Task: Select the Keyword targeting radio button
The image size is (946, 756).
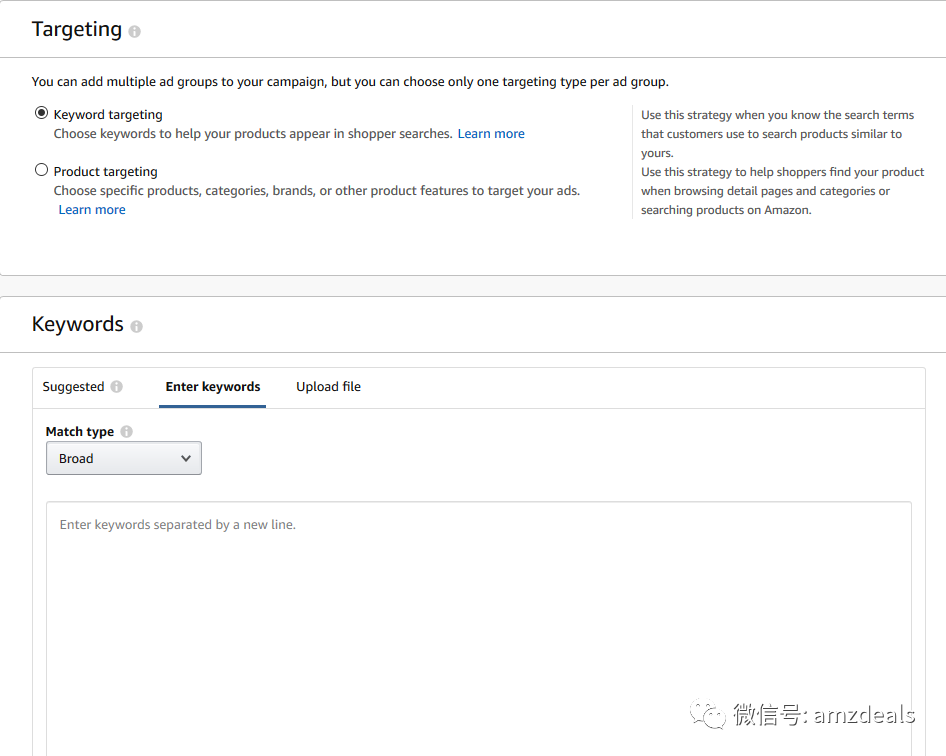Action: 42,113
